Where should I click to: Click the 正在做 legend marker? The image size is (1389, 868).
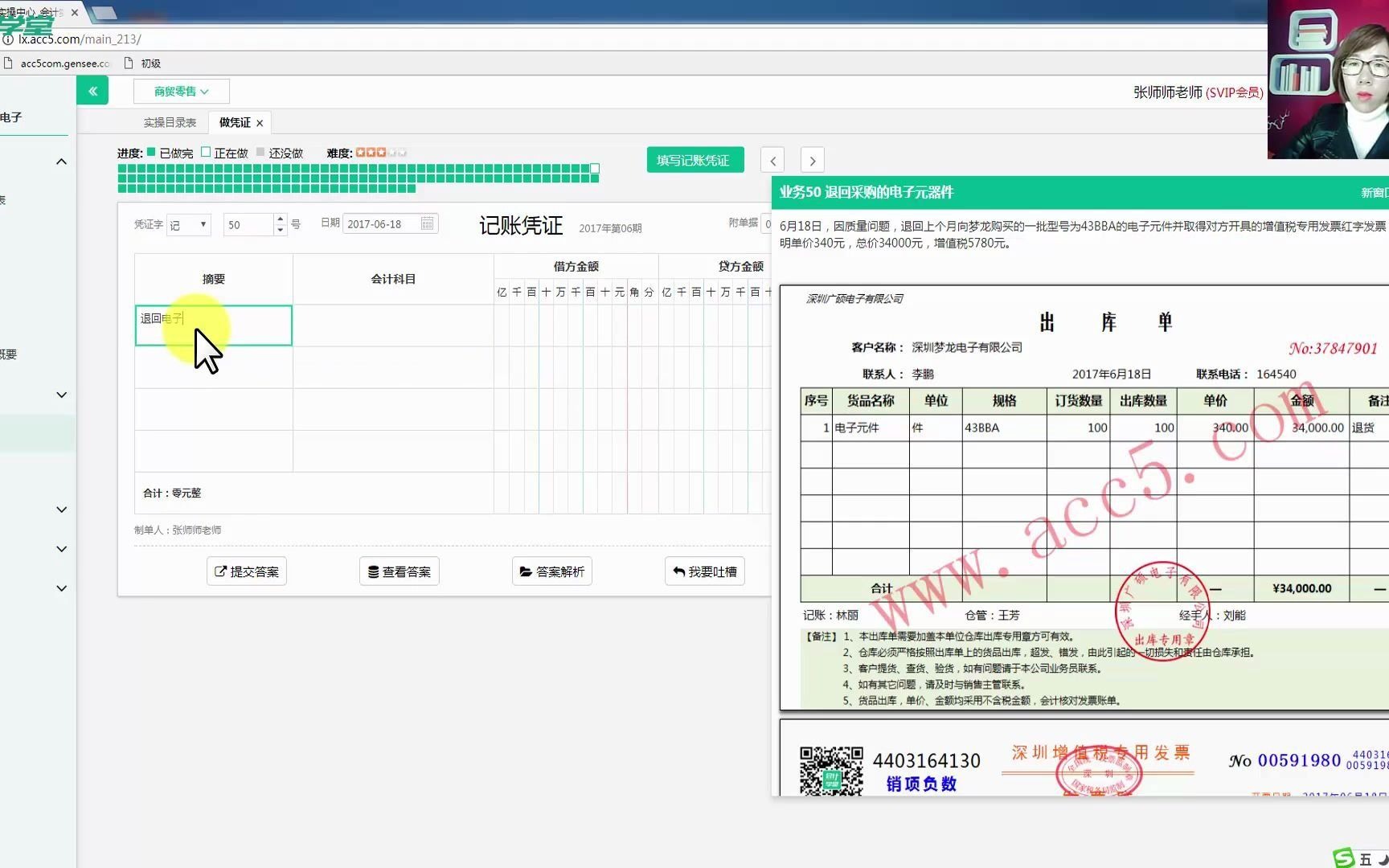[206, 152]
